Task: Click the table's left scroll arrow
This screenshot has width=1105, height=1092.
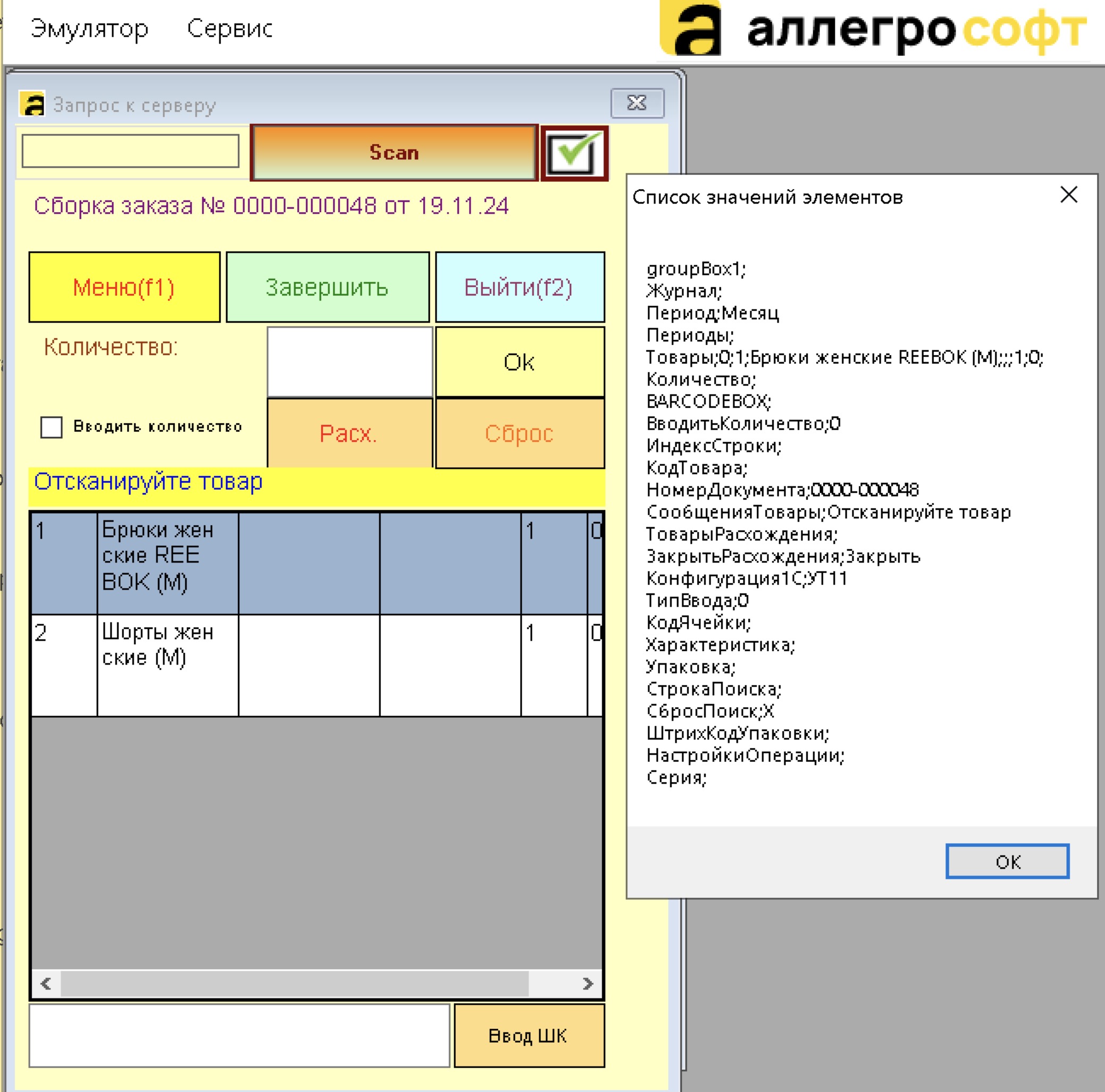Action: pyautogui.click(x=46, y=984)
